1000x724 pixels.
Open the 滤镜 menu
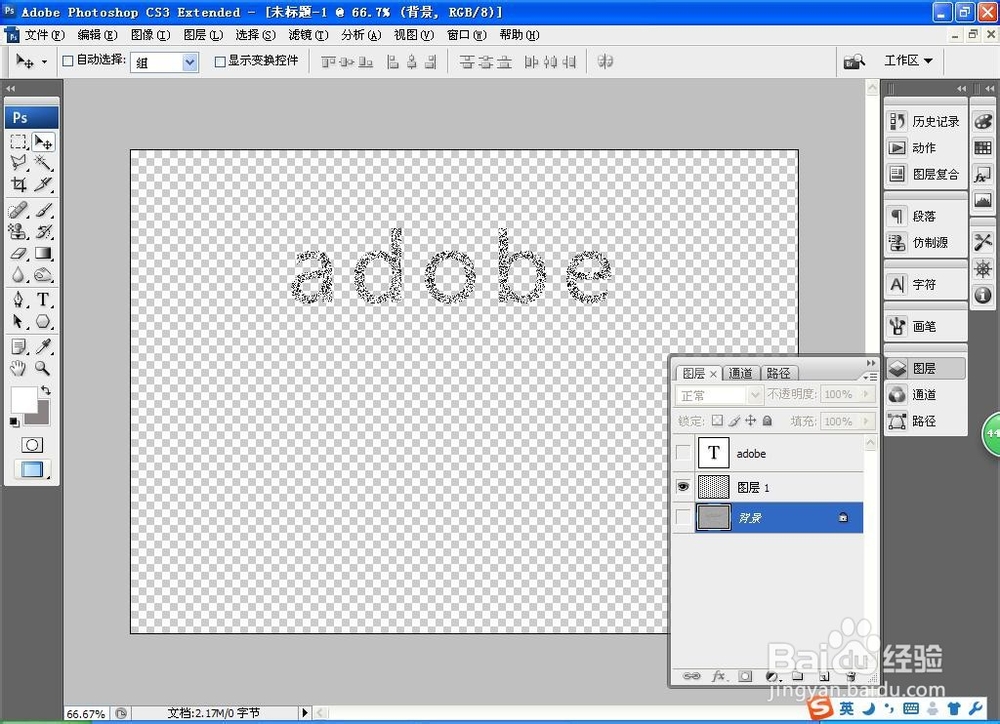tap(308, 35)
